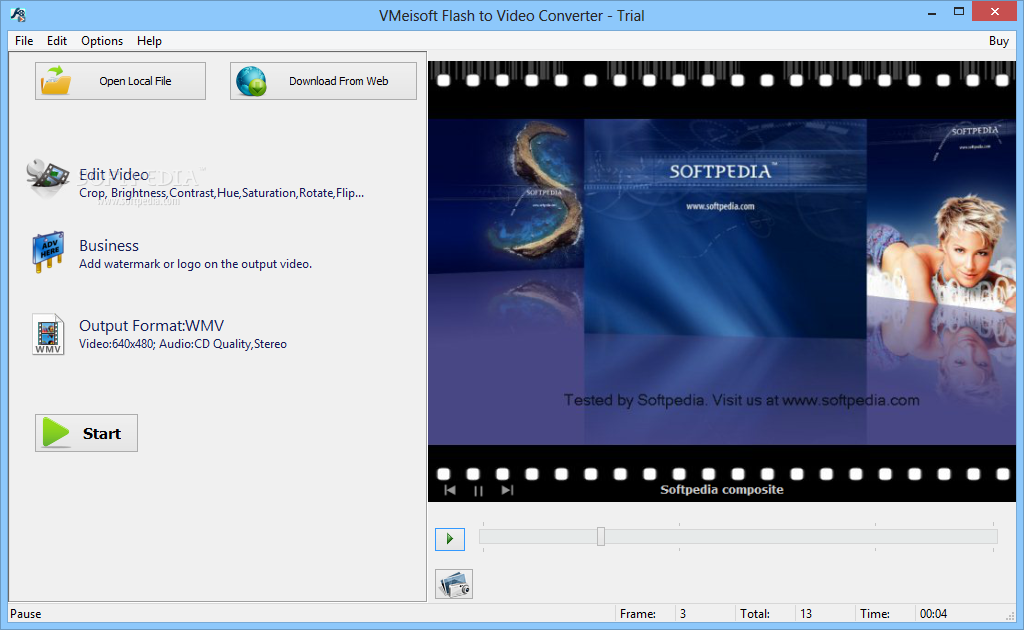Click the playback position slider thumb
The width and height of the screenshot is (1024, 630).
coord(601,537)
